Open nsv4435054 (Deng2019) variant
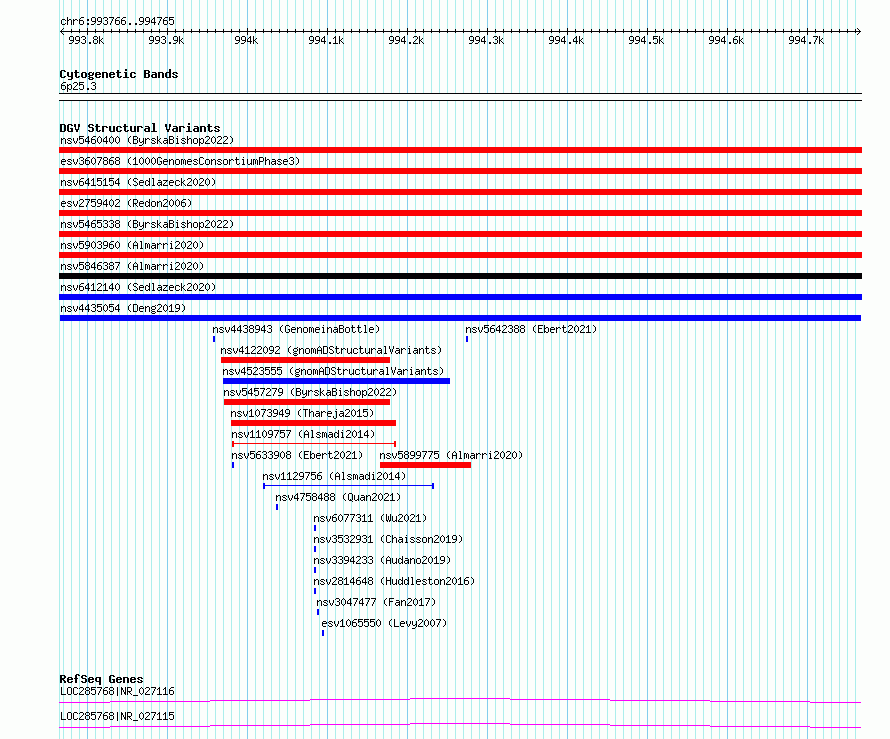Viewport: 890px width, 739px height. point(123,308)
